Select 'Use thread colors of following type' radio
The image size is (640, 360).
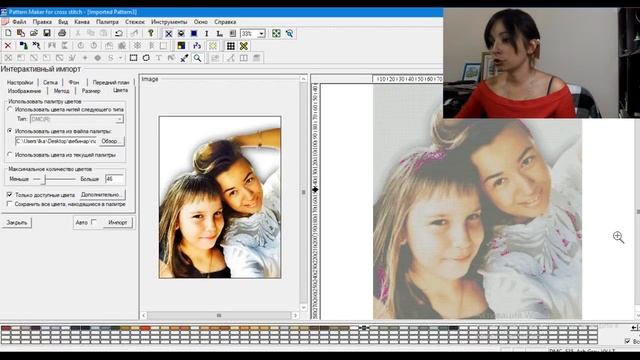point(10,109)
